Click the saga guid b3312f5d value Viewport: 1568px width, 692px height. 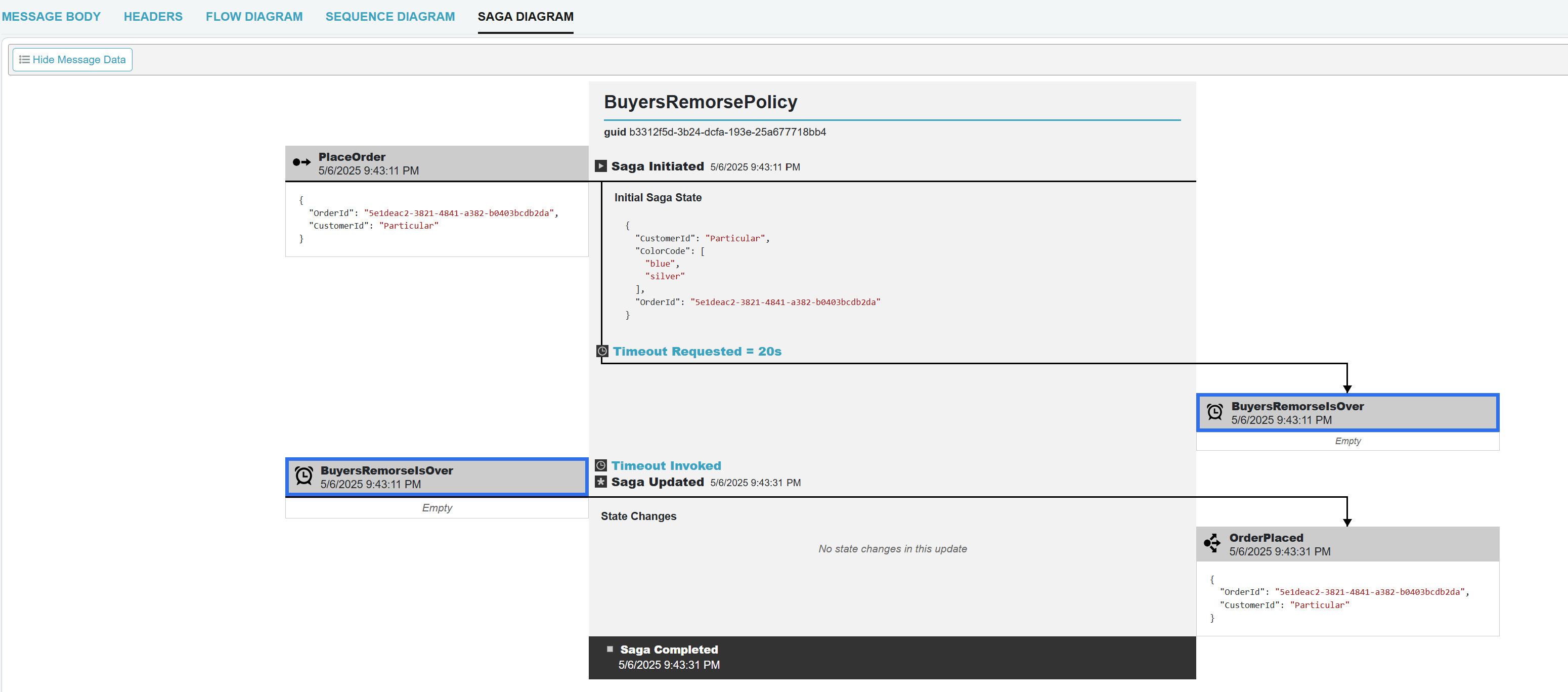pyautogui.click(x=727, y=132)
